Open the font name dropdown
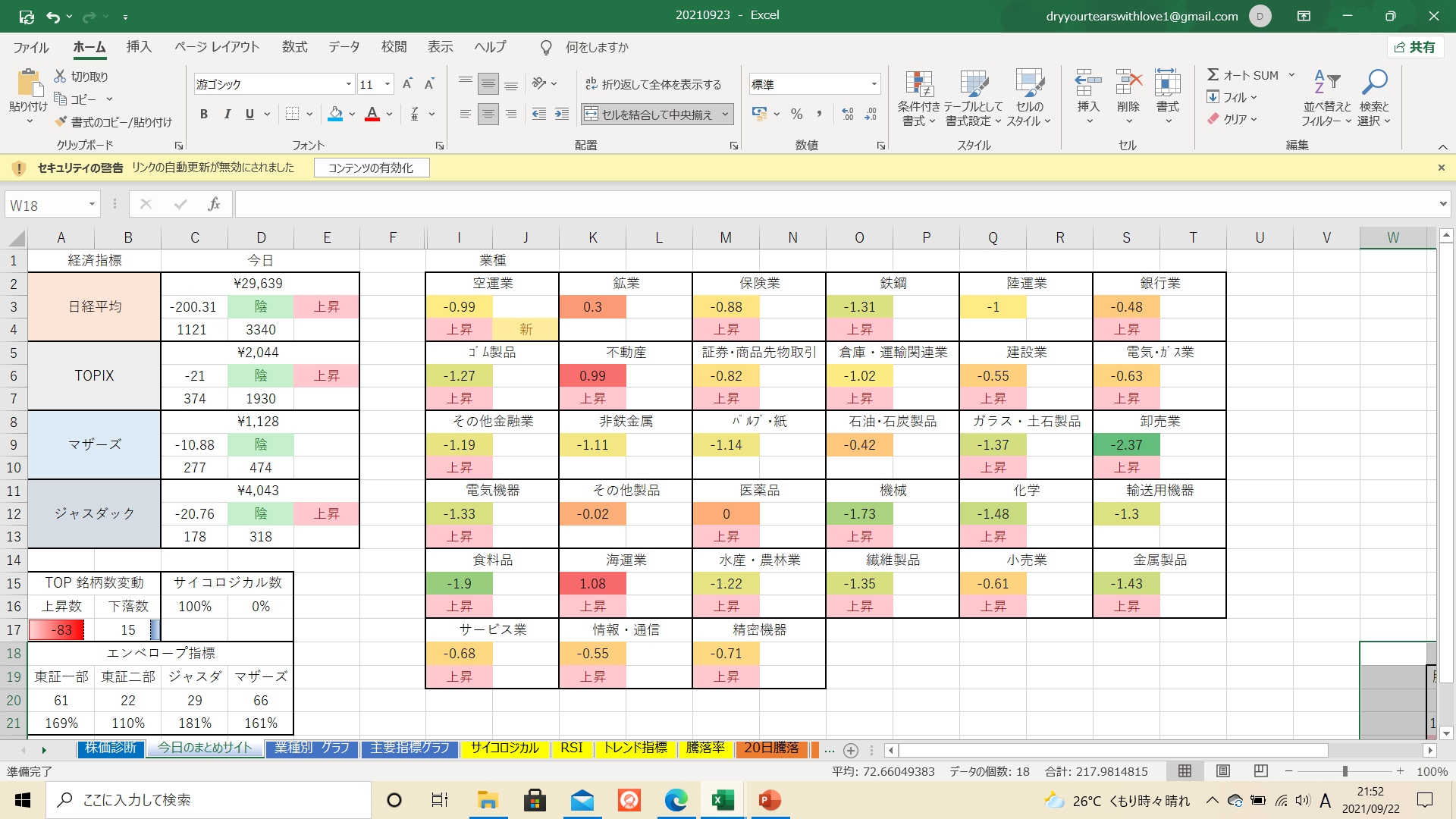This screenshot has width=1456, height=819. pyautogui.click(x=348, y=84)
